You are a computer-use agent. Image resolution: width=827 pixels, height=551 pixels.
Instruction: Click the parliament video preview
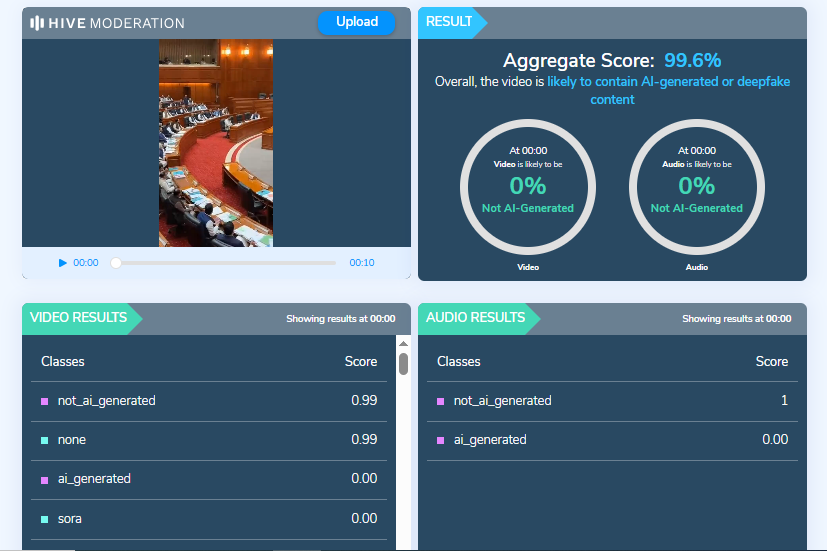216,143
